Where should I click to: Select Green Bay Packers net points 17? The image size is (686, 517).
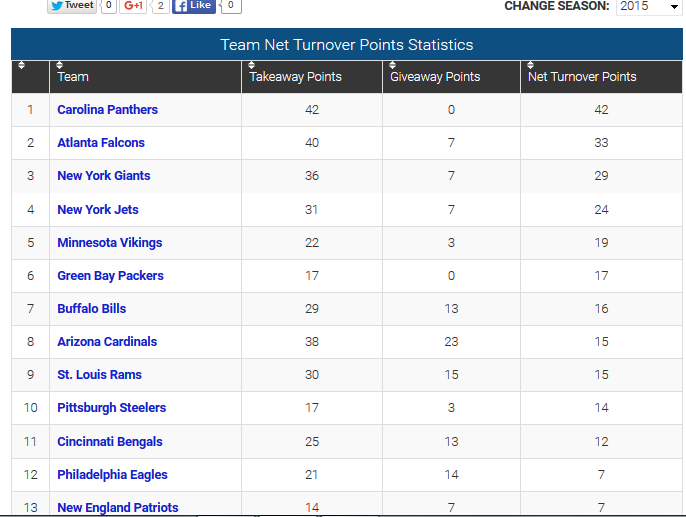click(601, 276)
